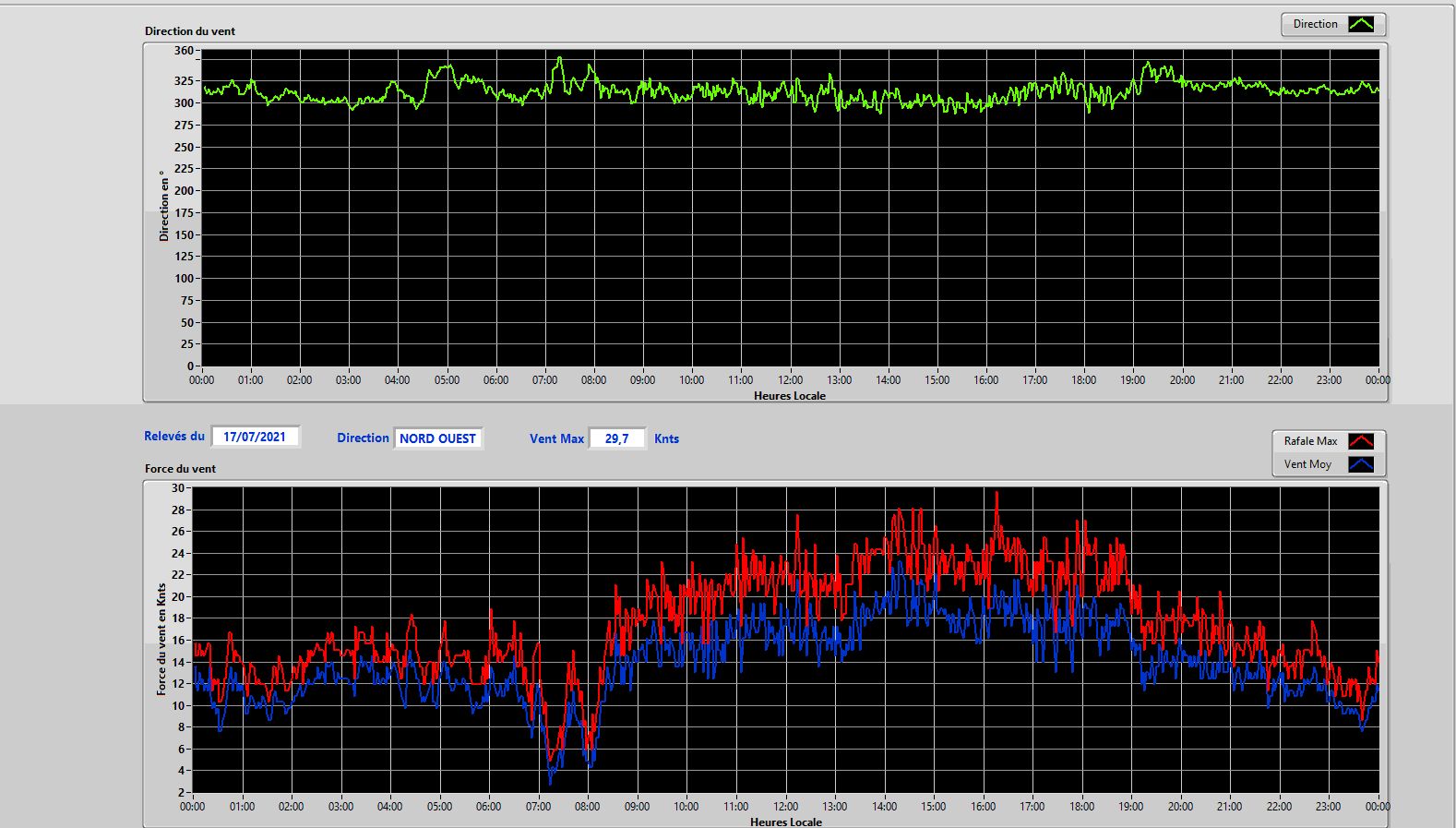
Task: Select the Vent Moy legend label
Action: [1307, 464]
